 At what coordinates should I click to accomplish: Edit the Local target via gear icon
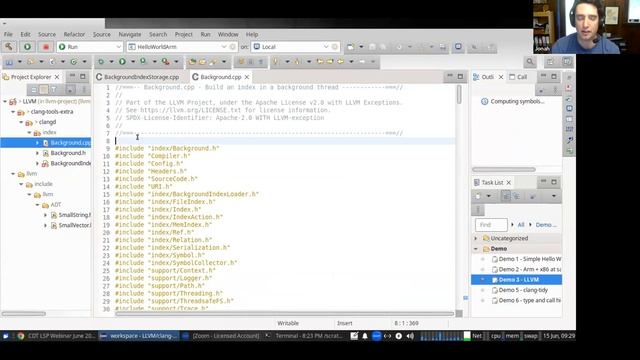click(335, 47)
